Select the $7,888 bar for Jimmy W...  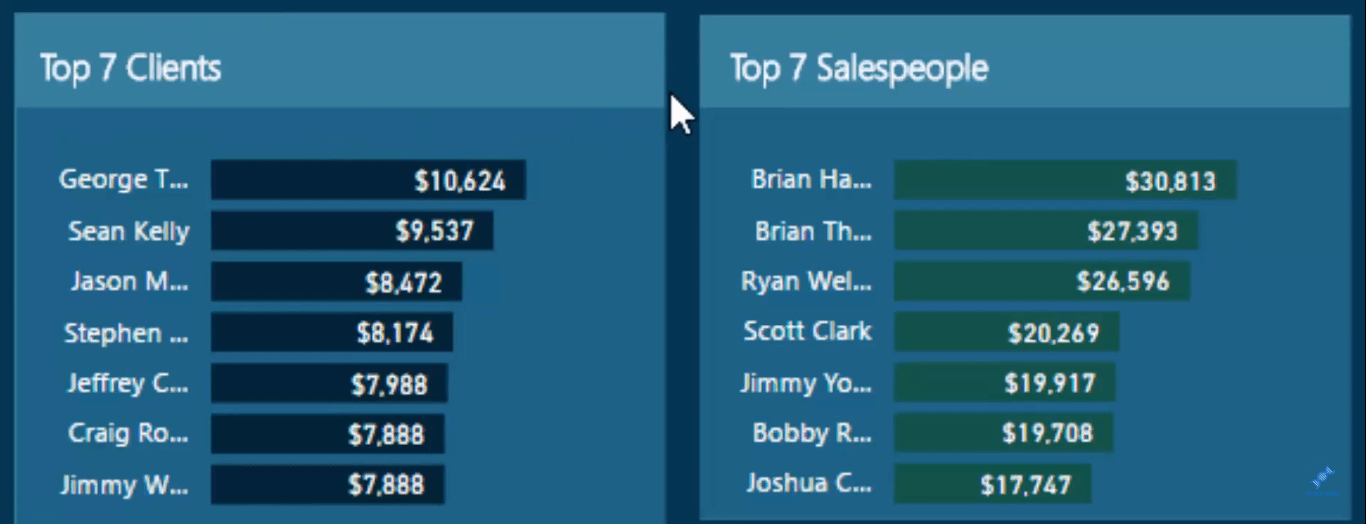328,485
